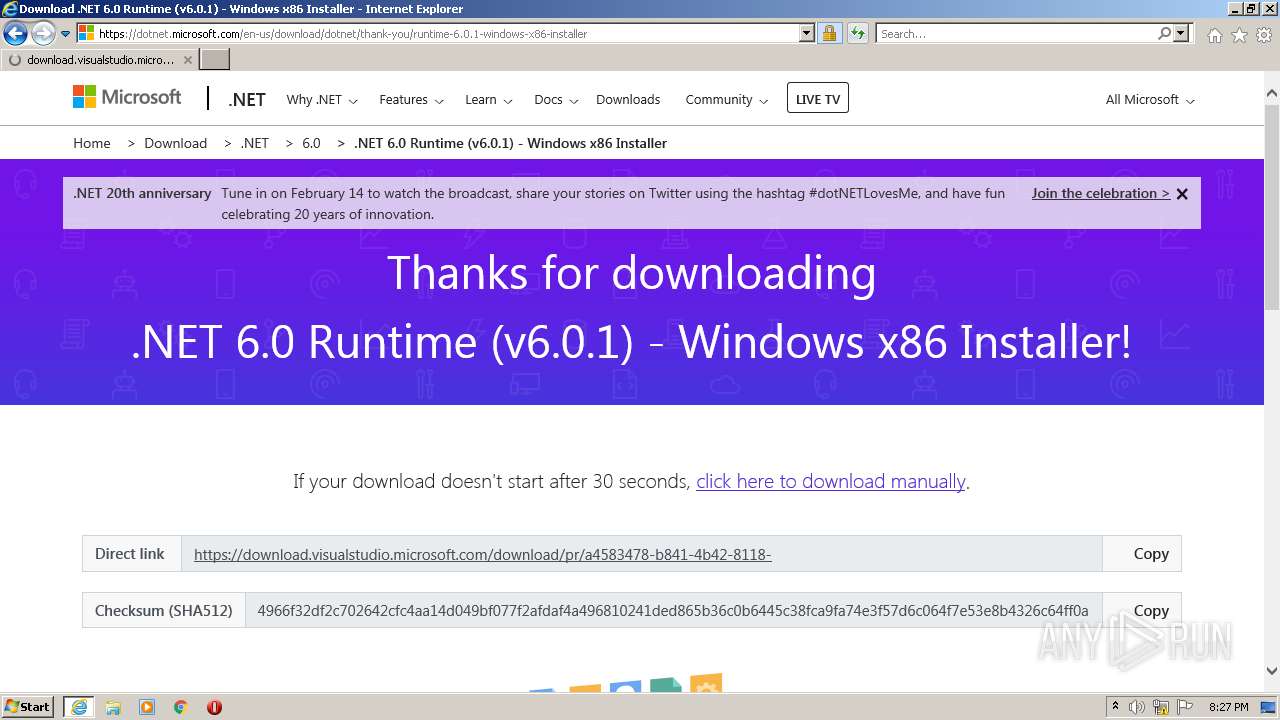Screen dimensions: 1280x720
Task: Click the LIVE TV button
Action: tap(818, 98)
